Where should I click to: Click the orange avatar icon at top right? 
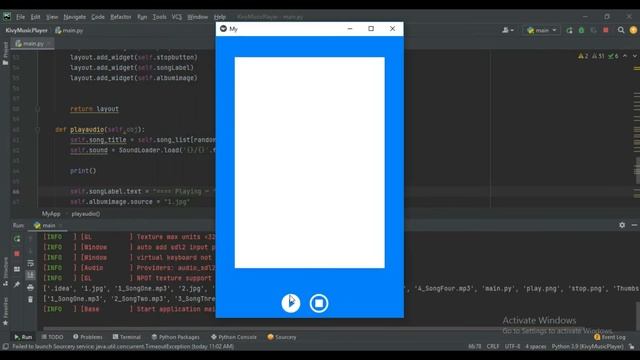[633, 30]
